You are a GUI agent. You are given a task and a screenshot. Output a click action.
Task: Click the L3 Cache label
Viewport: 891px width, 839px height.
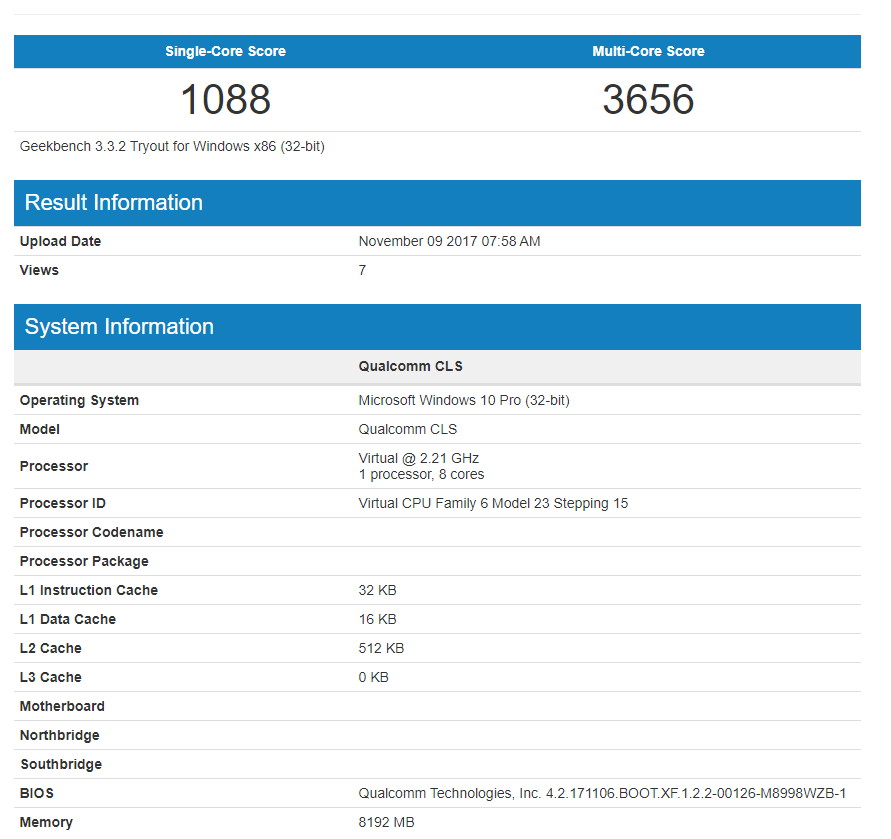(x=51, y=678)
